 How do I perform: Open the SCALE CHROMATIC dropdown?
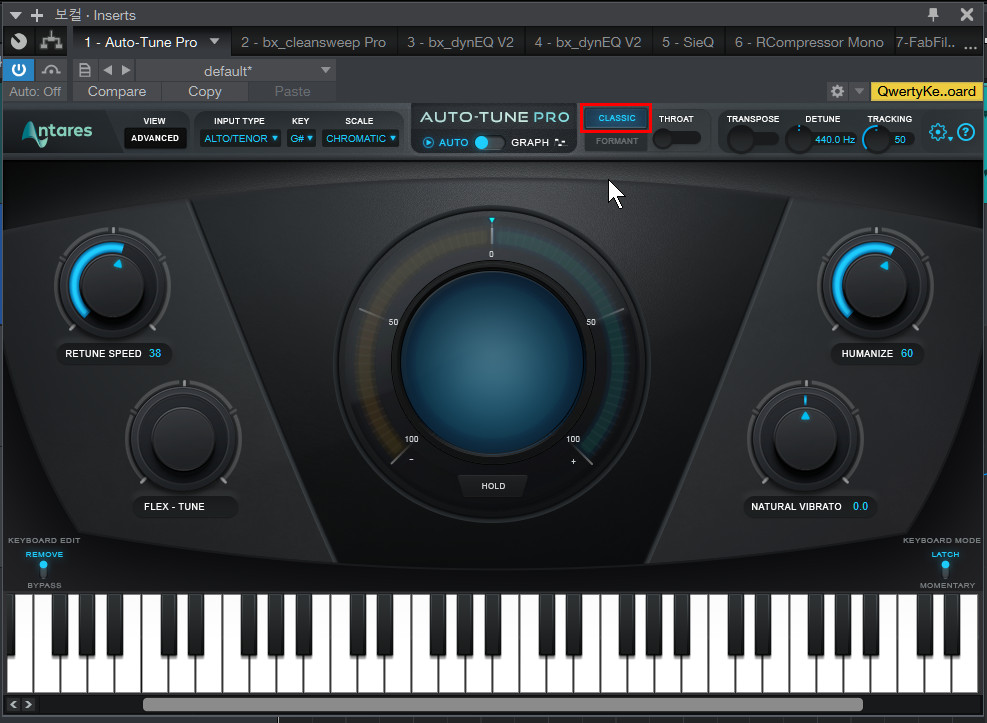click(361, 138)
